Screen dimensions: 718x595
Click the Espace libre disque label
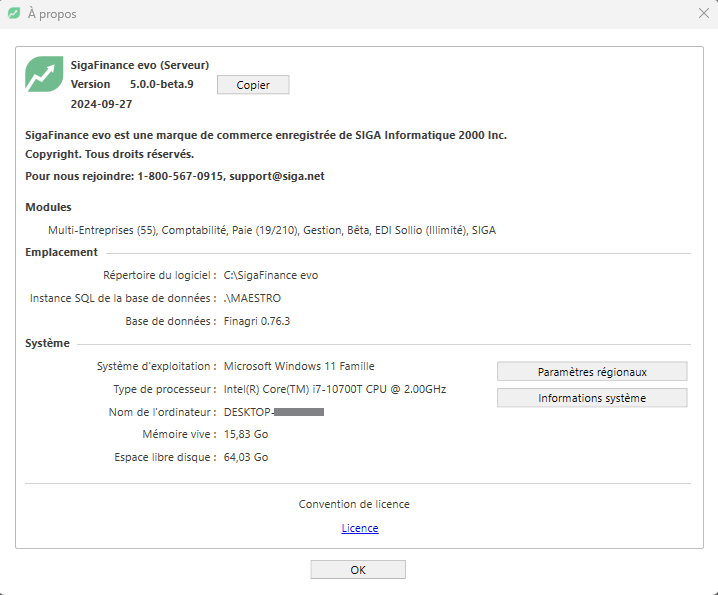point(165,457)
